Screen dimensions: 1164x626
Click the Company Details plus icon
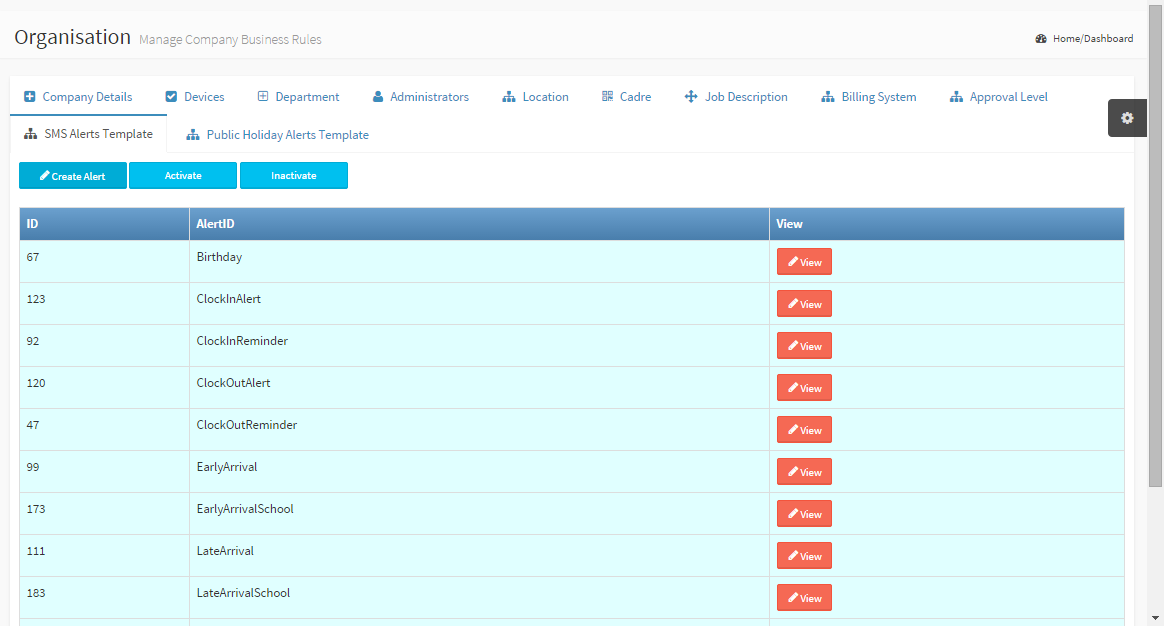pyautogui.click(x=29, y=97)
